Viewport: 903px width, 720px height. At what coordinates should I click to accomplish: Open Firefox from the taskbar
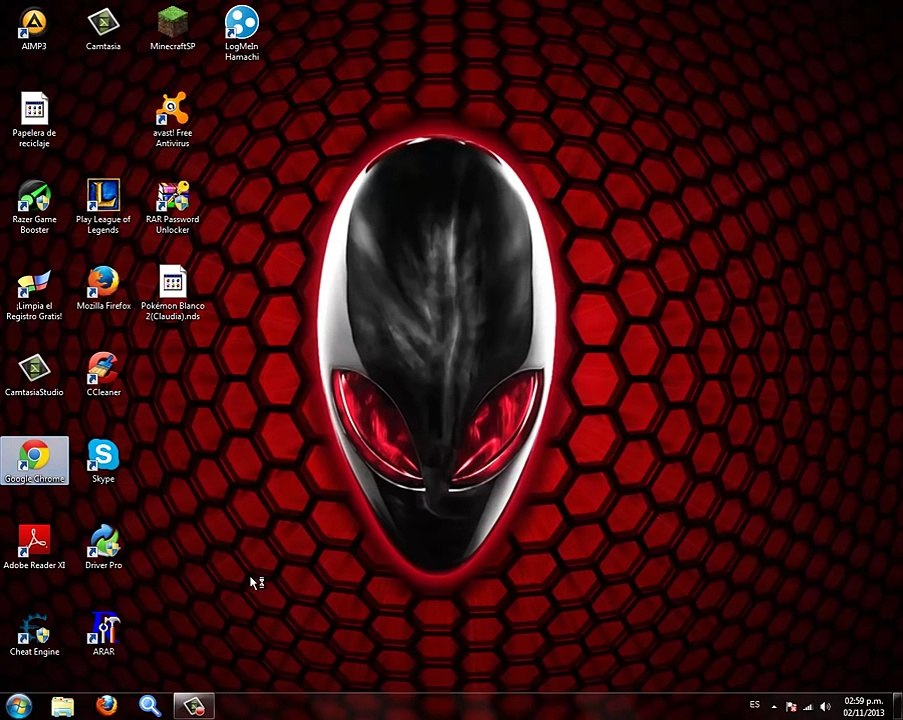click(106, 705)
